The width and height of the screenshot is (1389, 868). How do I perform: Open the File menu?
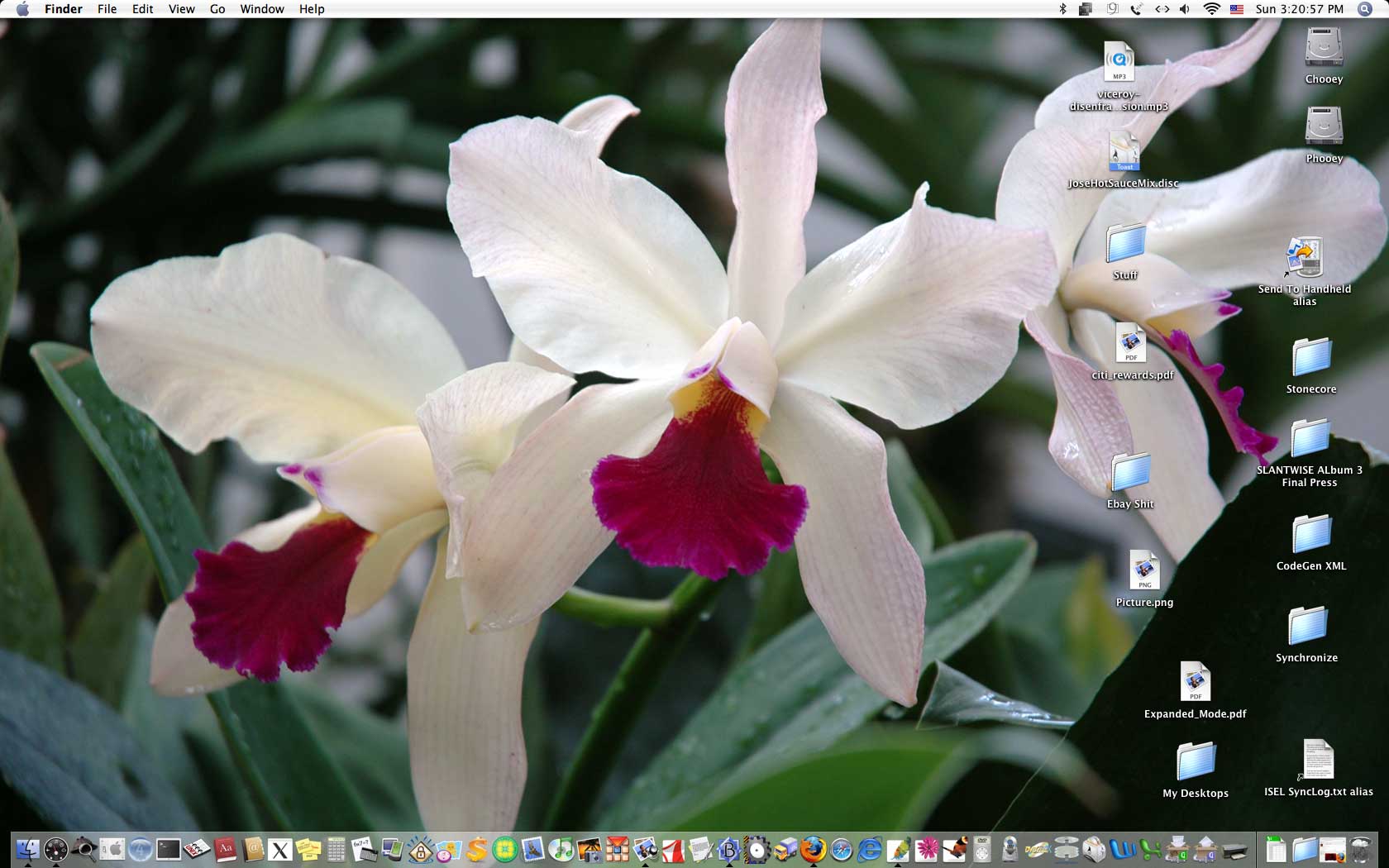coord(107,9)
